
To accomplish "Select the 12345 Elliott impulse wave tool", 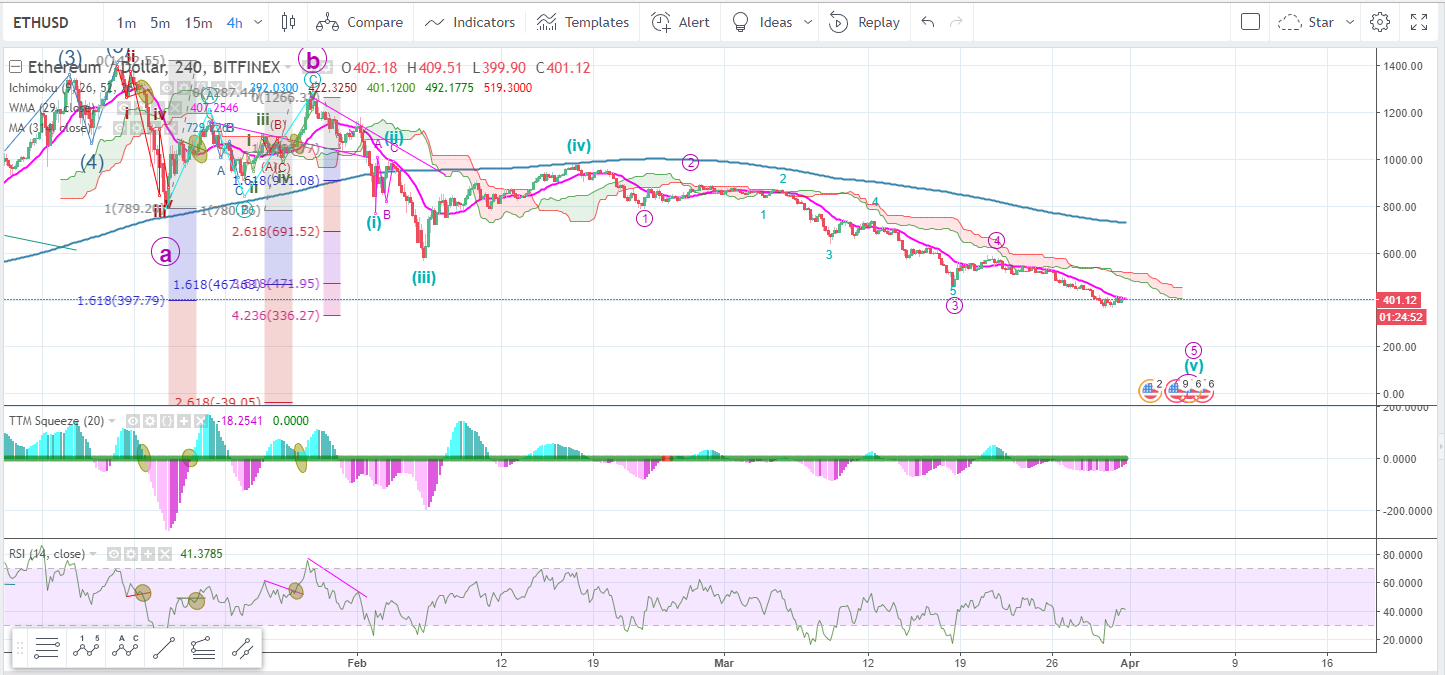I will click(x=85, y=648).
